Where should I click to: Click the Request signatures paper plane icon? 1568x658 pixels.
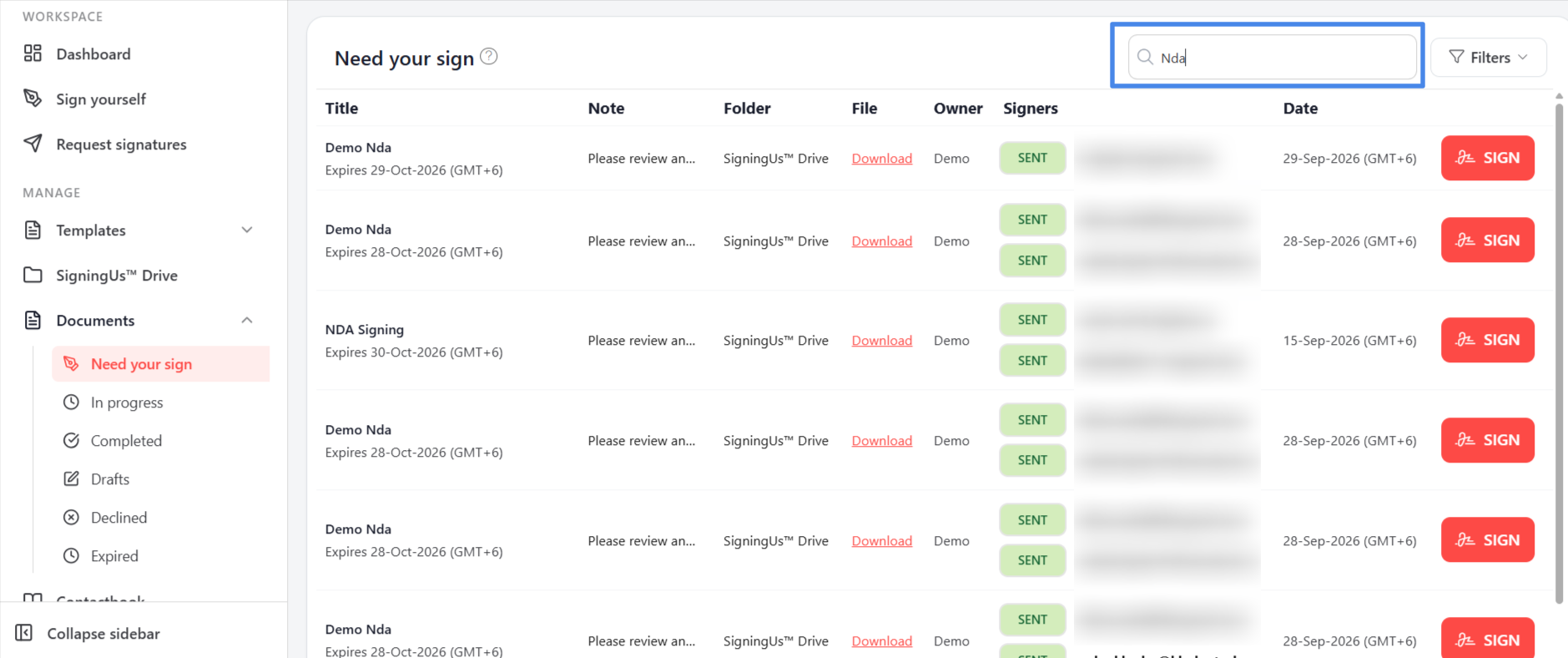(x=33, y=144)
